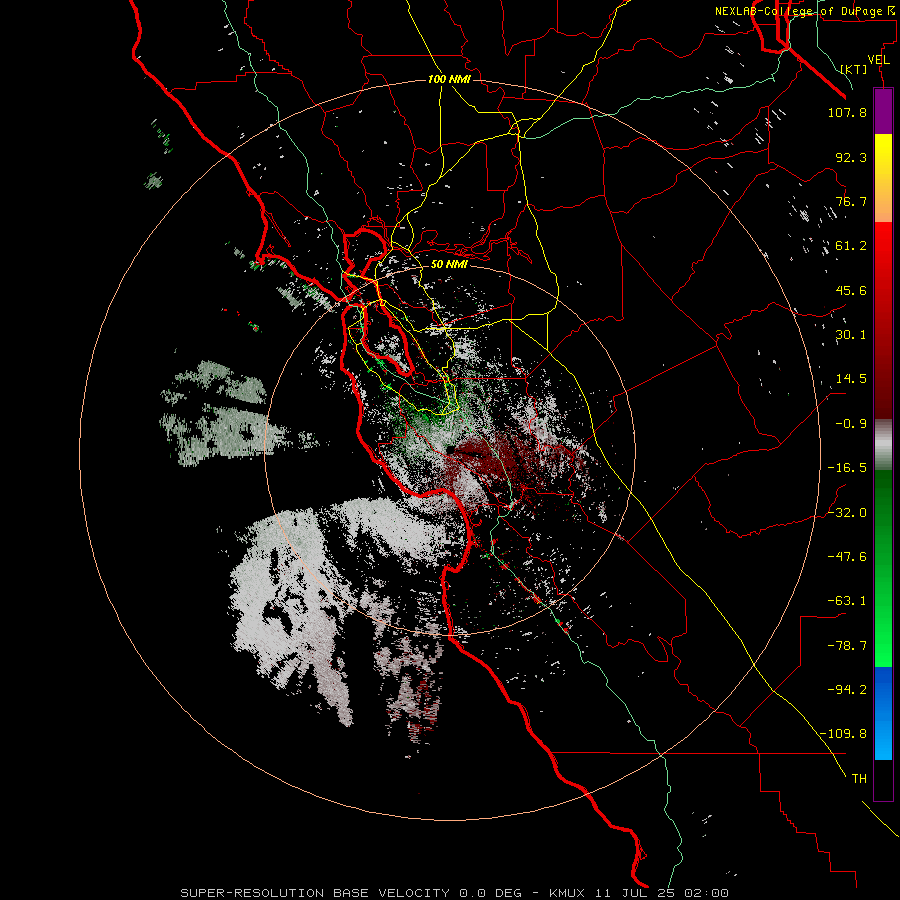900x900 pixels.
Task: Pick the gray near-zero segment of the color bar
Action: (x=883, y=445)
